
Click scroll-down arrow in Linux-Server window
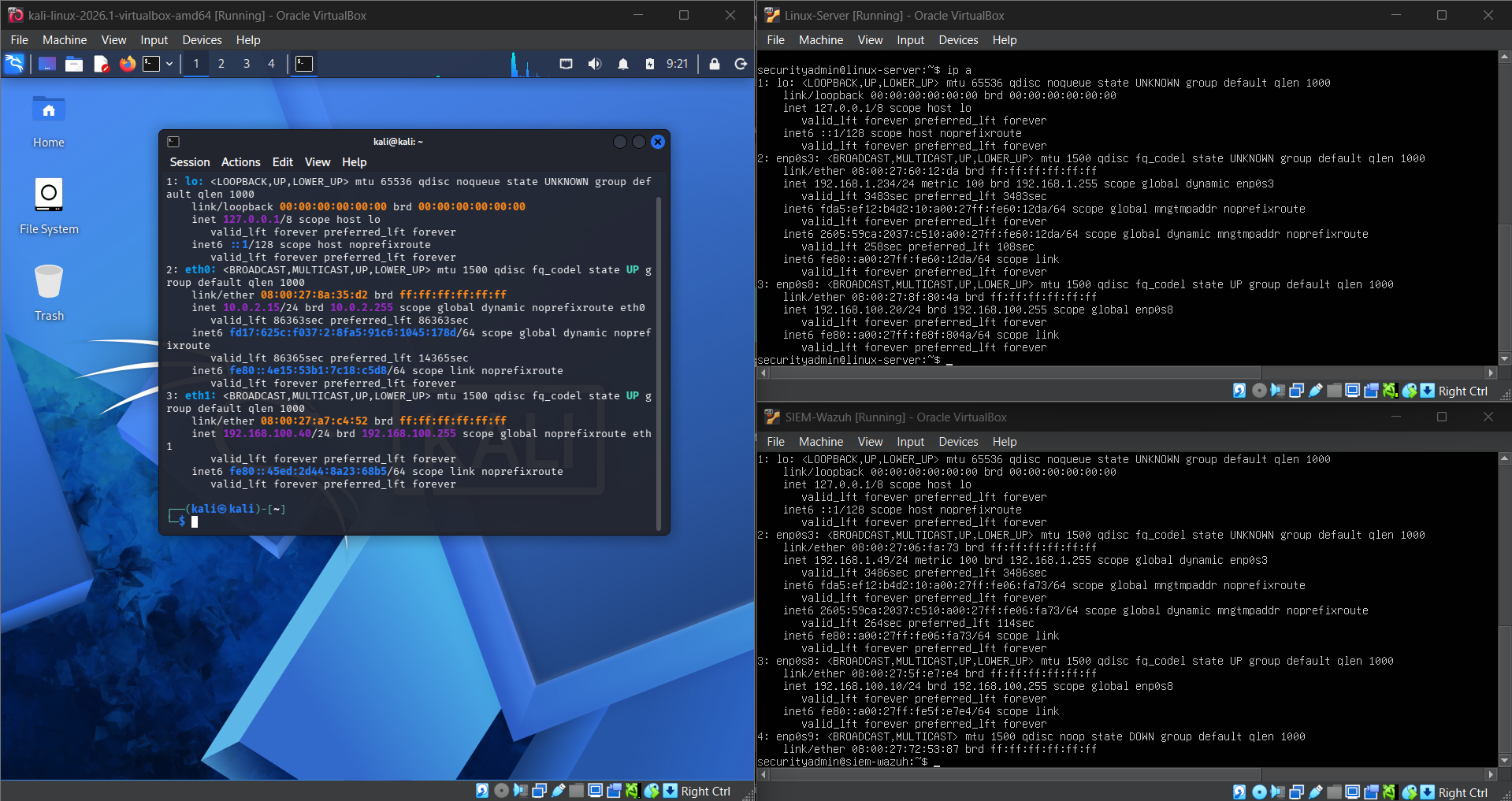[x=1505, y=359]
